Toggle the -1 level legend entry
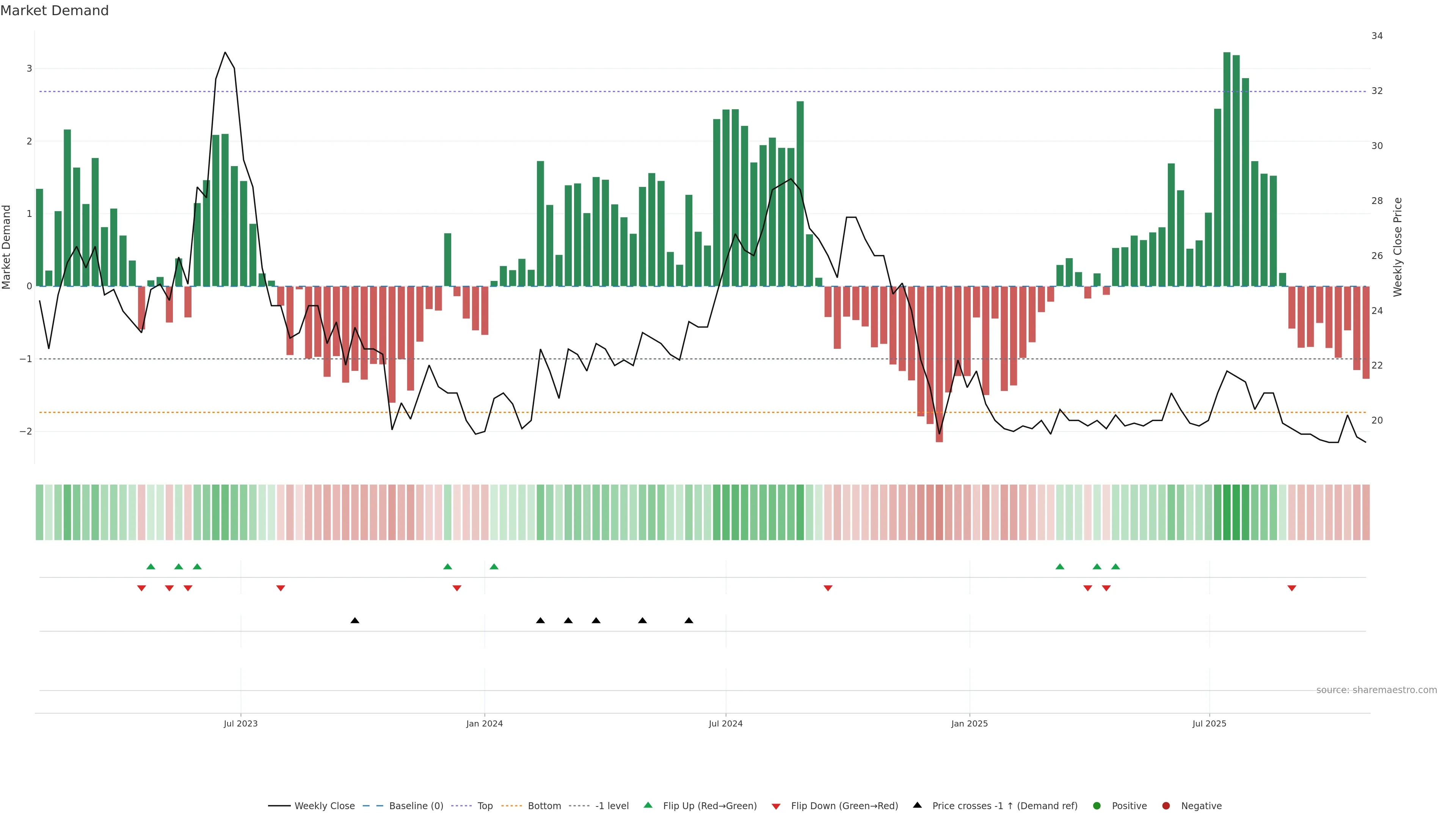Screen dimensions: 1456x819 (x=612, y=805)
